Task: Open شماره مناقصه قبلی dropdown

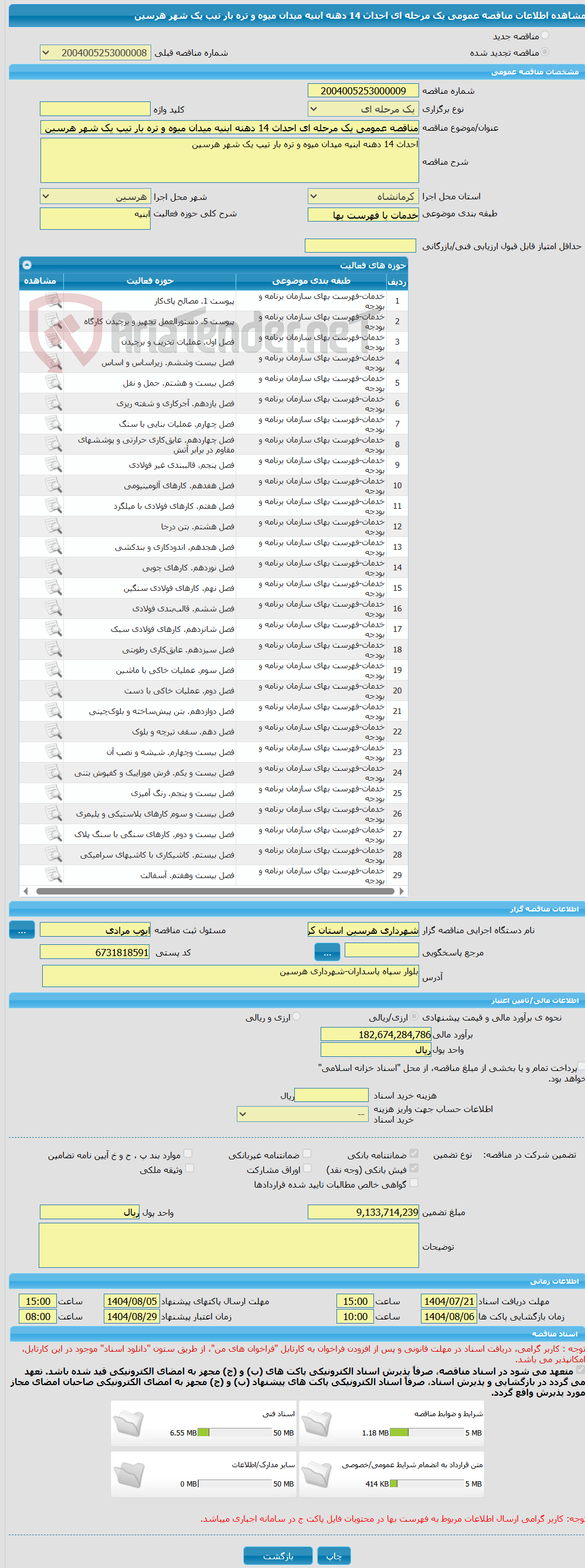Action: [x=95, y=53]
